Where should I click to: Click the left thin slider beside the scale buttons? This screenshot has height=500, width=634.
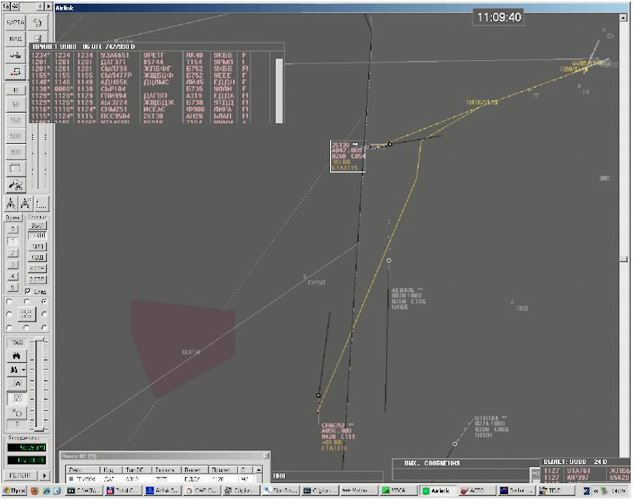33,156
